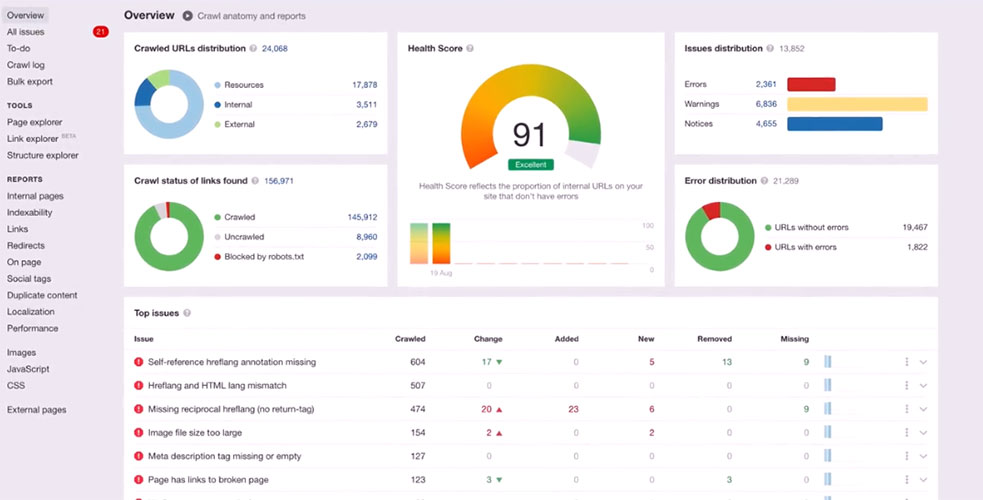The height and width of the screenshot is (500, 983).
Task: Open Page explorer tool
Action: (34, 122)
